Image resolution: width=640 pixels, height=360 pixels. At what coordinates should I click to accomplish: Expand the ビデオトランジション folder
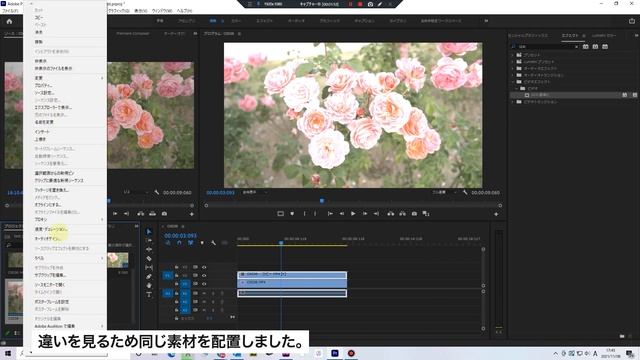pyautogui.click(x=513, y=102)
